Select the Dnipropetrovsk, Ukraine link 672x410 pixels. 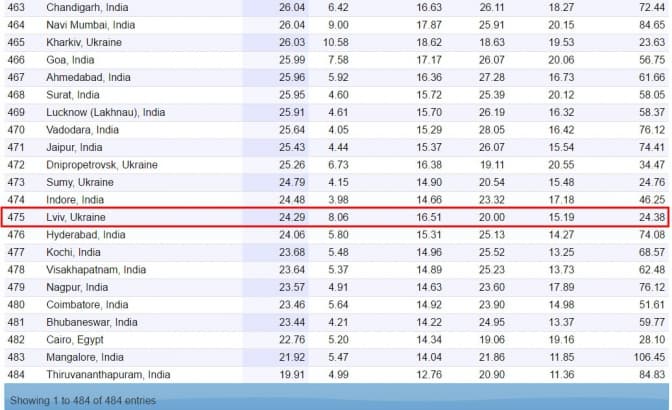click(x=102, y=164)
